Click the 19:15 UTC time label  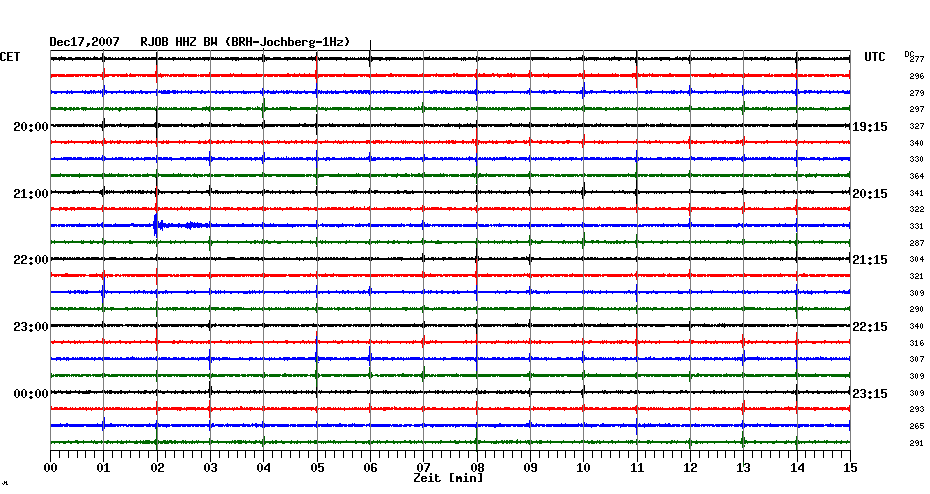tap(870, 127)
